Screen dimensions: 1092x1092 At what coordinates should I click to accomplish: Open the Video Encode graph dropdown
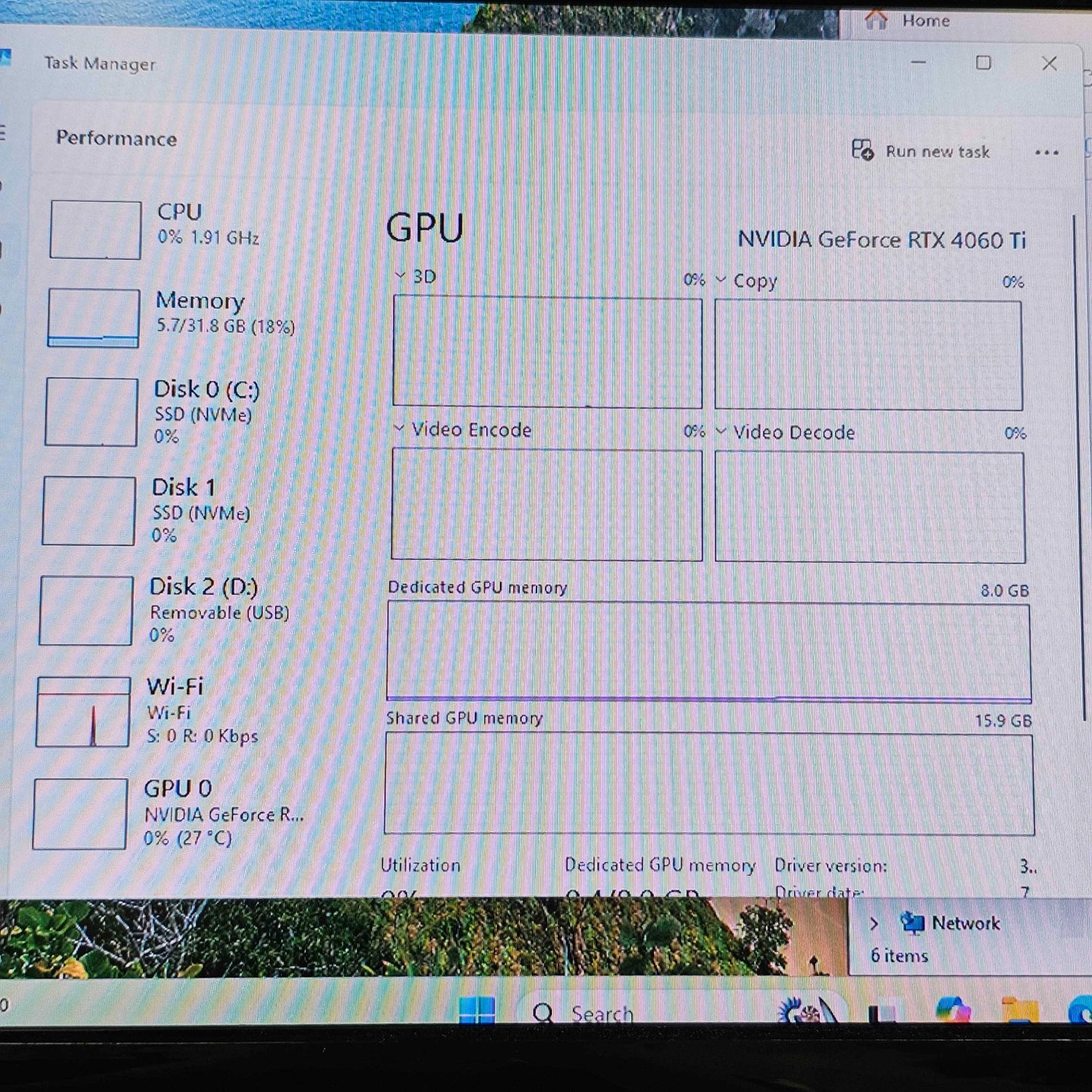pos(399,428)
